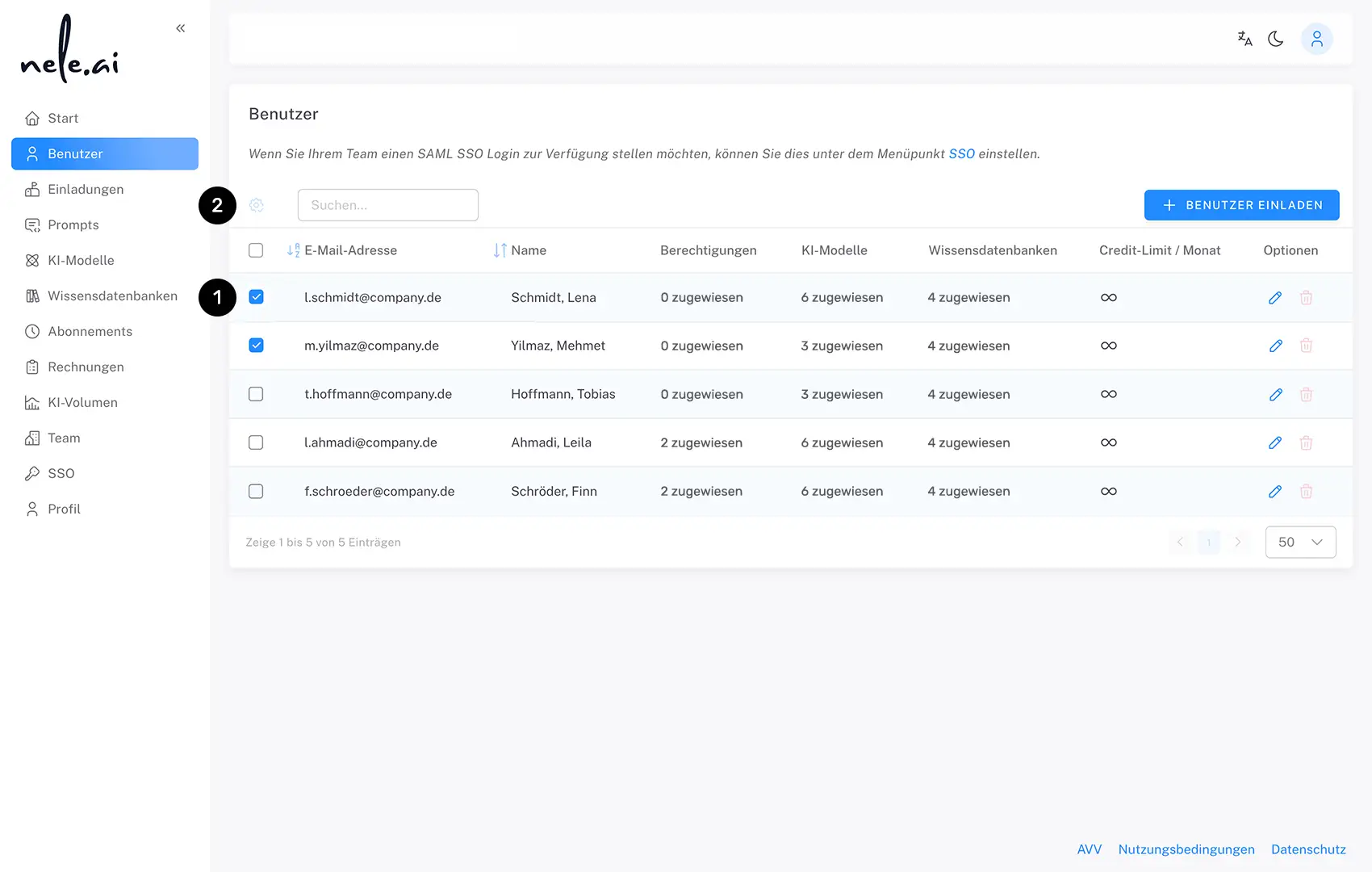Check the checkbox for f.schroeder@company.de
The height and width of the screenshot is (872, 1372).
click(x=256, y=491)
